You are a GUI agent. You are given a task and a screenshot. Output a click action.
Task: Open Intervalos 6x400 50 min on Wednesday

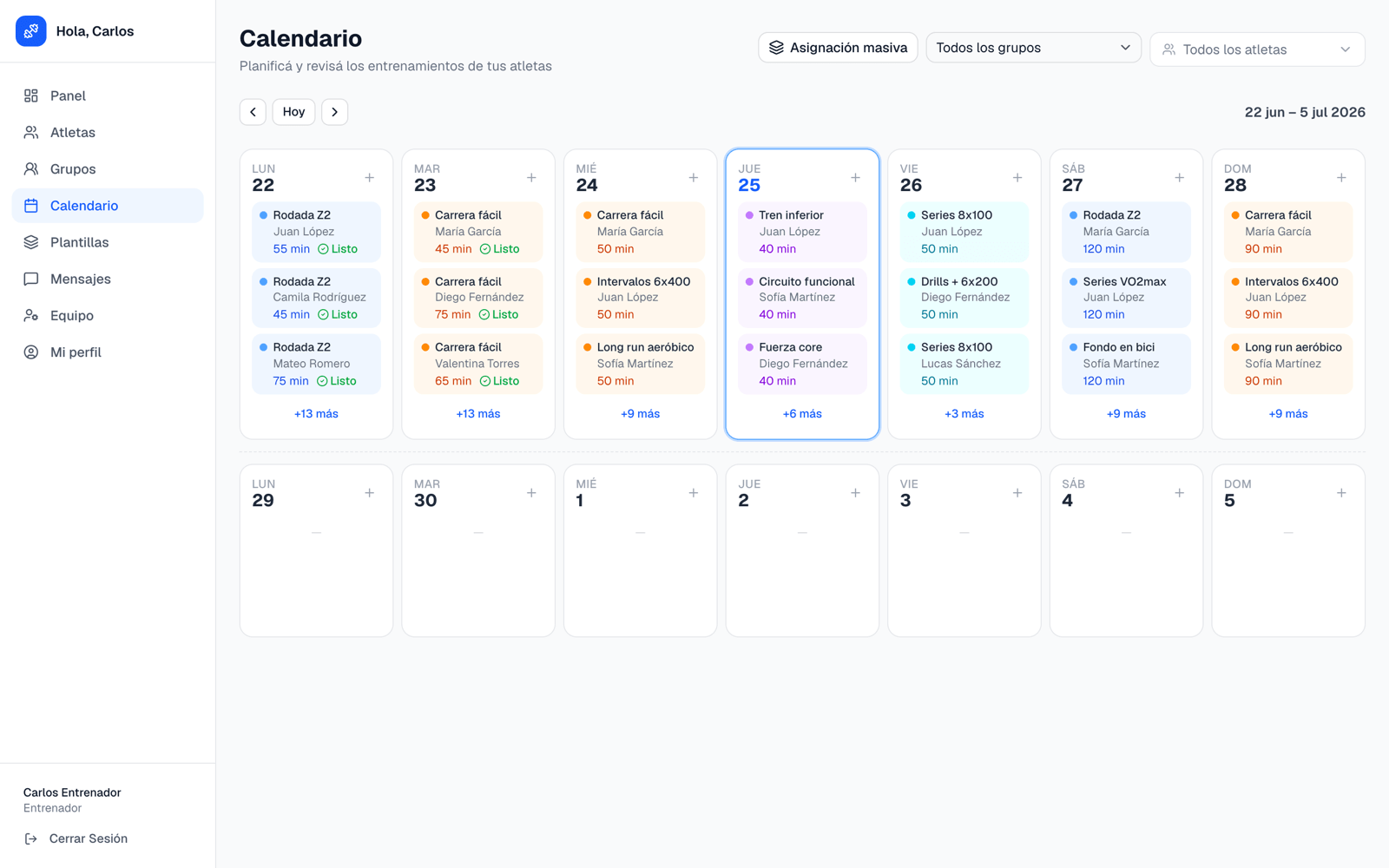(x=640, y=298)
